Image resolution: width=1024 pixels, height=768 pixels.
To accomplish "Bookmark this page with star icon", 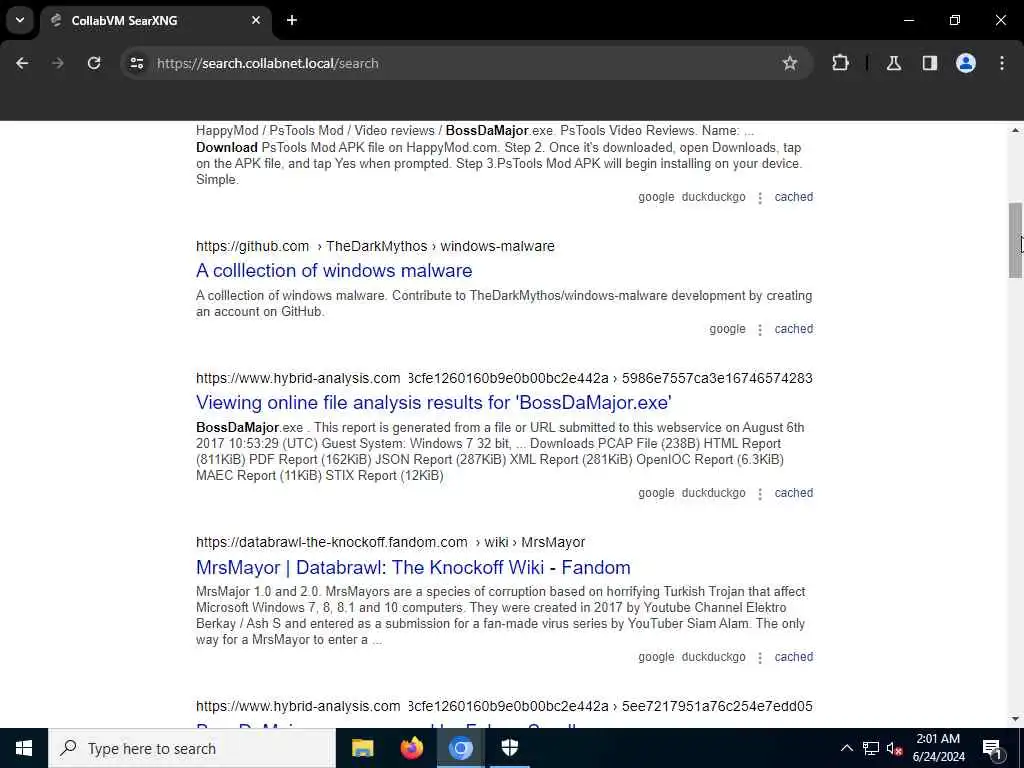I will click(790, 63).
